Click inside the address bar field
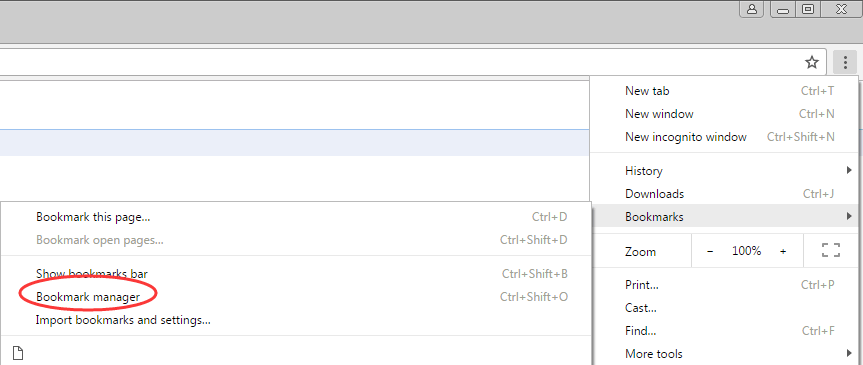Viewport: 863px width, 365px height. (396, 62)
